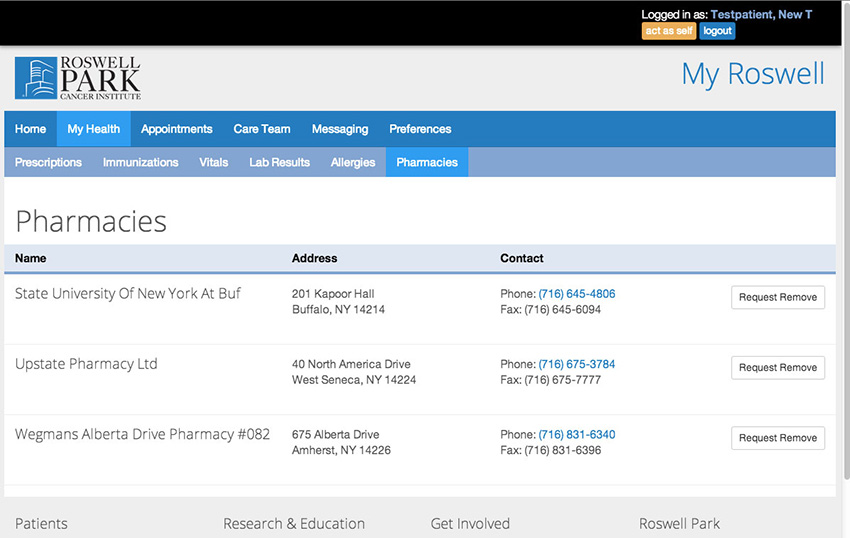Select the Pharmacies sub-tab

427,162
